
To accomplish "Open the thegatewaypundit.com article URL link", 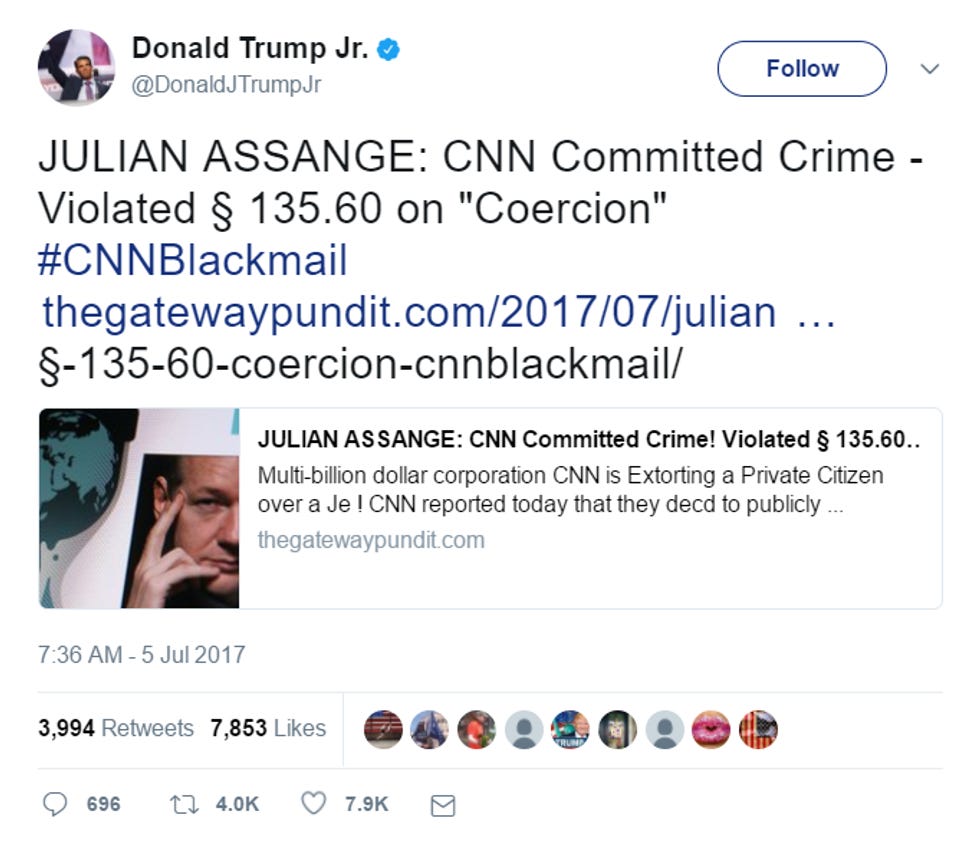I will coord(439,312).
